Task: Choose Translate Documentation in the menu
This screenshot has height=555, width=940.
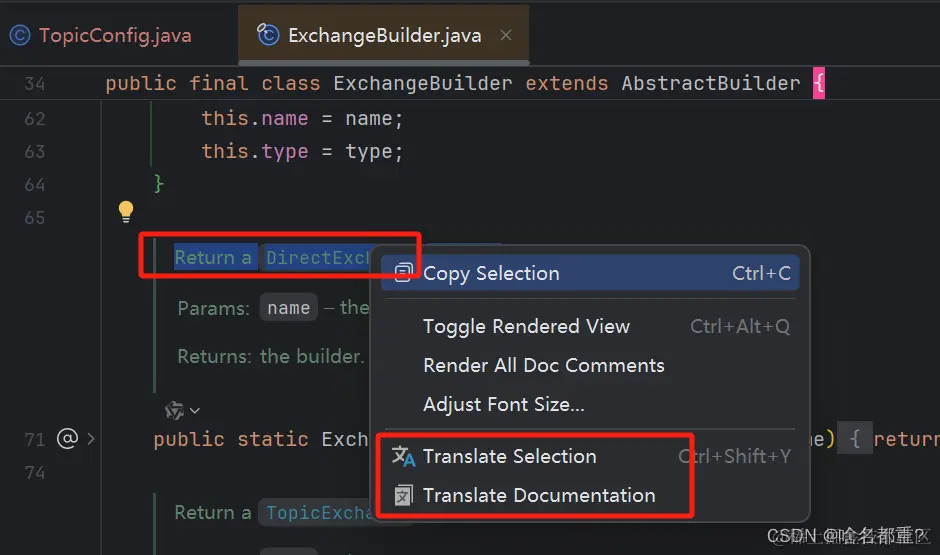Action: [x=590, y=496]
